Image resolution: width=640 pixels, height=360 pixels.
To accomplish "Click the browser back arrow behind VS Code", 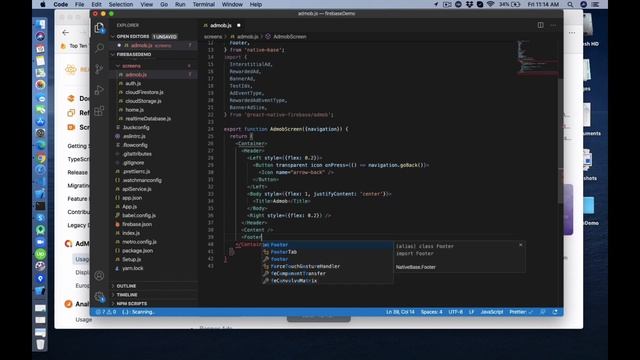I will click(x=65, y=32).
